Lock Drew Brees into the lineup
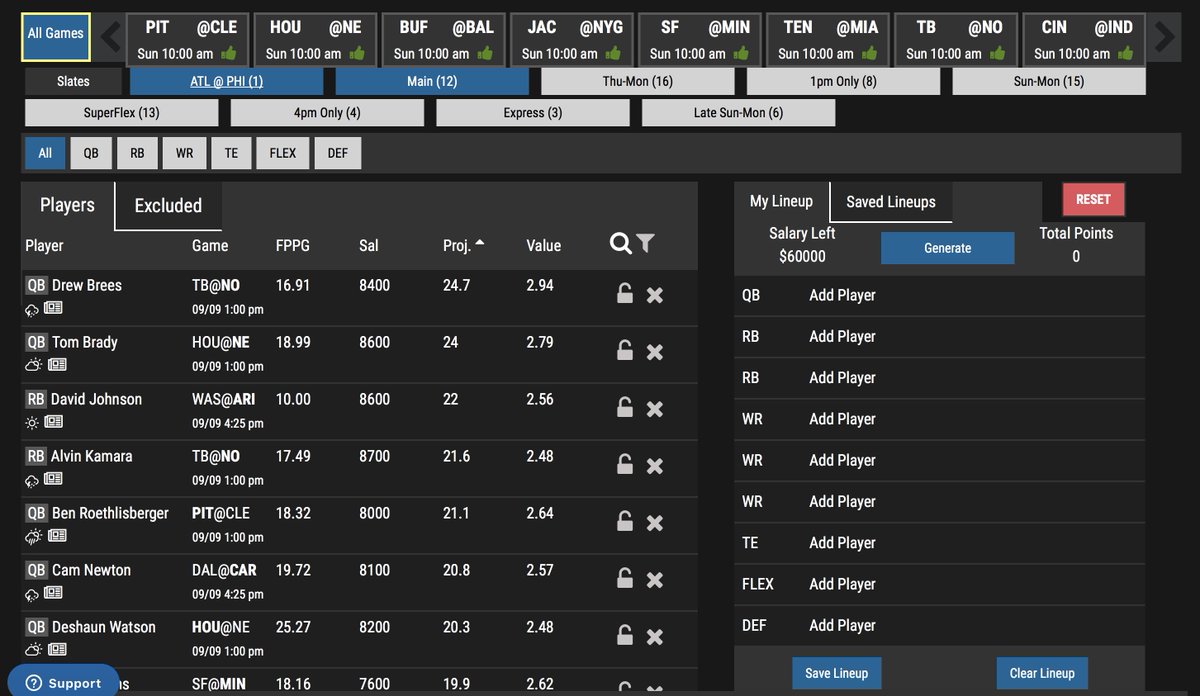 [x=624, y=293]
